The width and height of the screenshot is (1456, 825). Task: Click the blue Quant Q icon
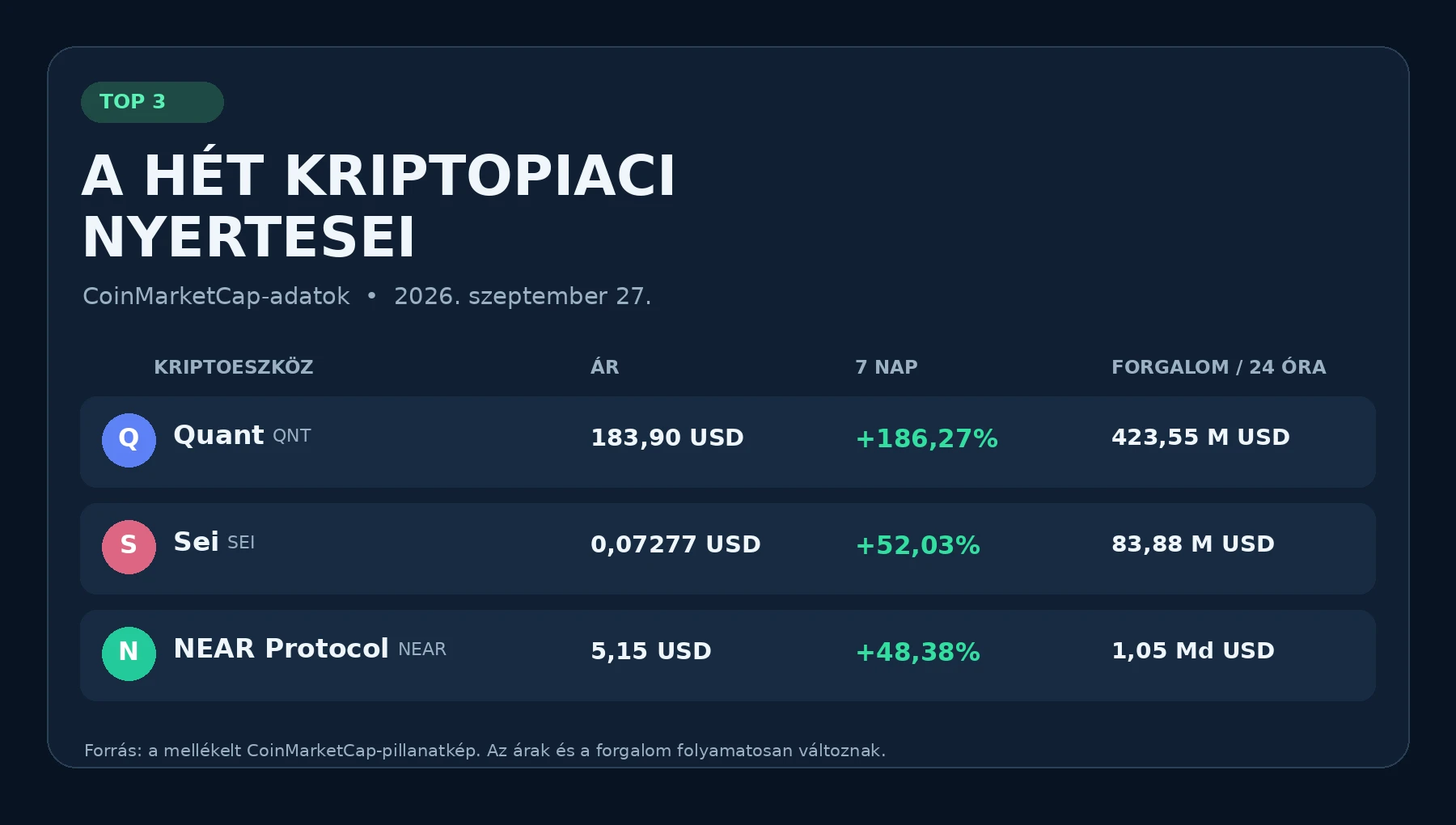(x=129, y=440)
